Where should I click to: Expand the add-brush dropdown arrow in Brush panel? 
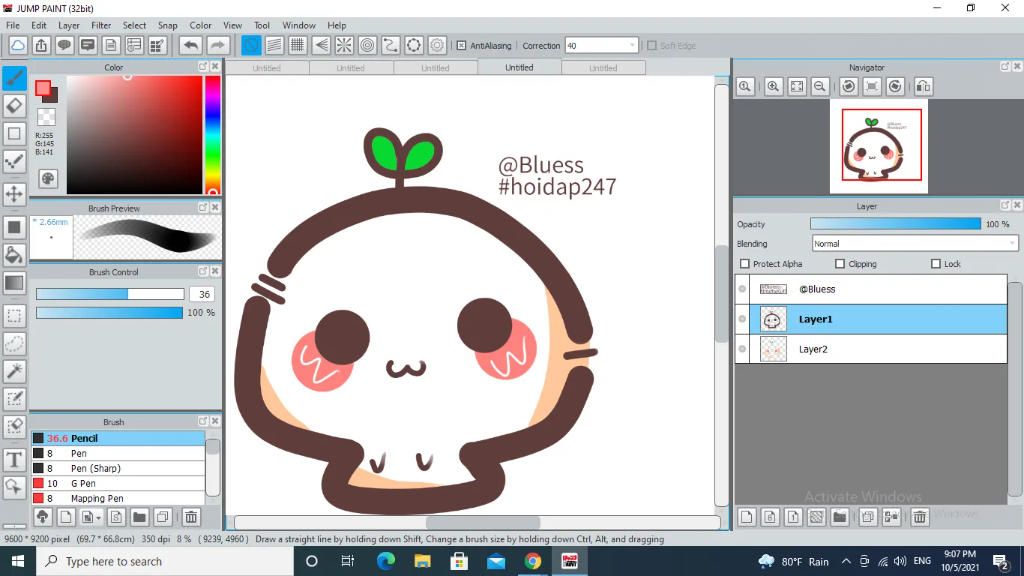point(98,518)
